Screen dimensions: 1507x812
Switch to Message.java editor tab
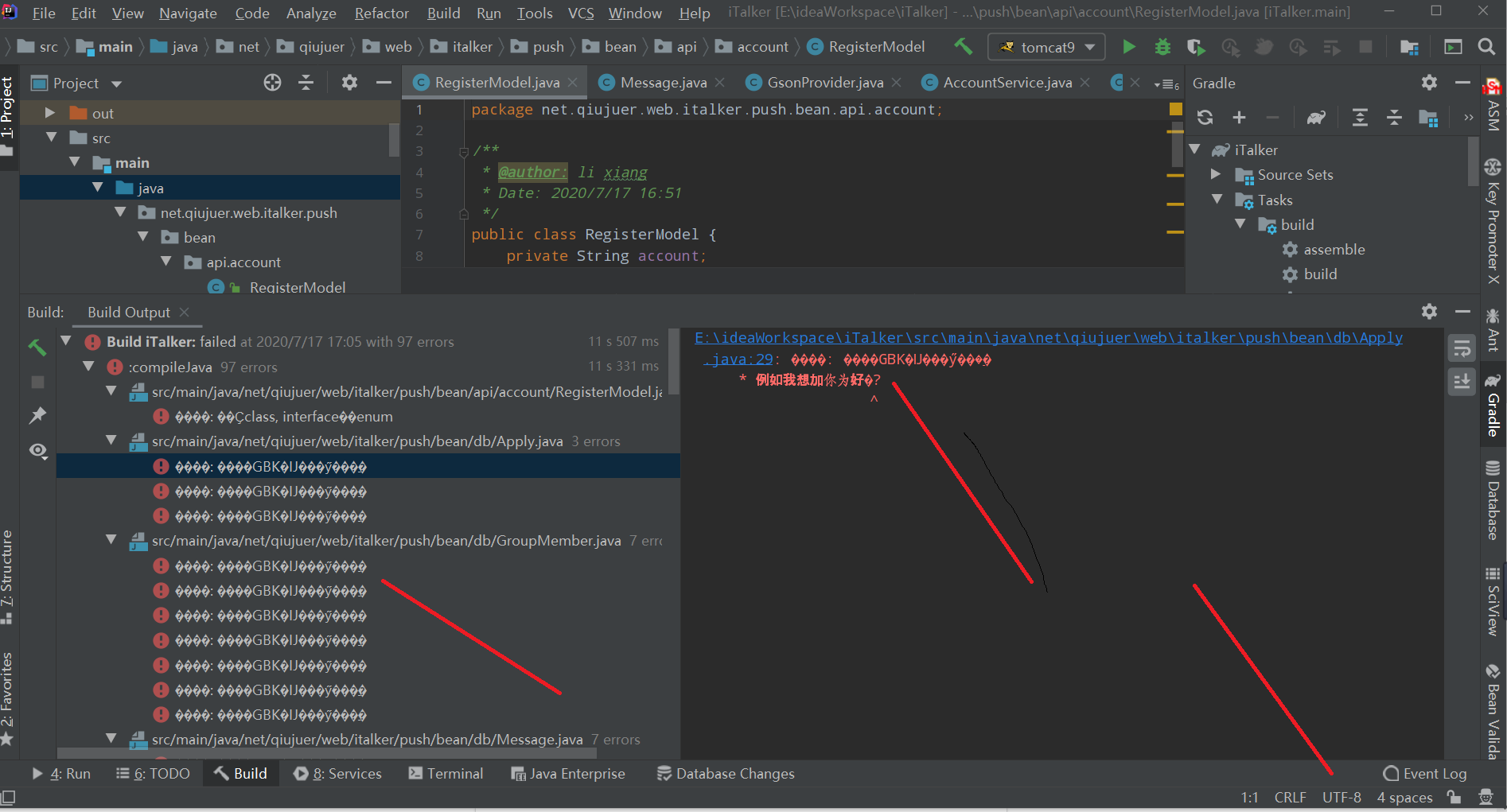coord(663,82)
